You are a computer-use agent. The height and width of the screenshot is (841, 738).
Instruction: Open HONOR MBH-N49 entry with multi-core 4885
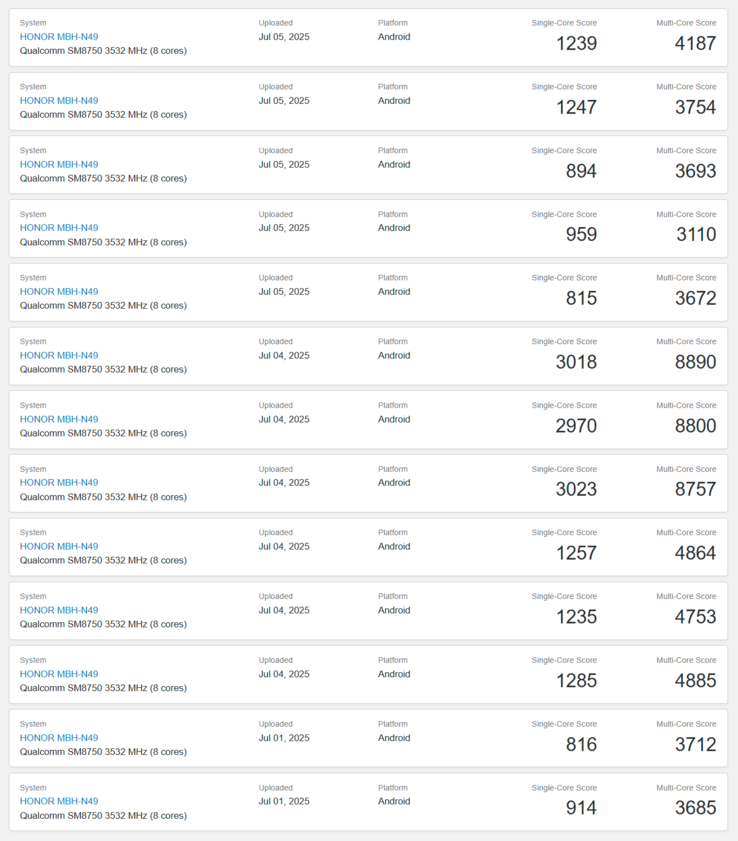(x=59, y=674)
